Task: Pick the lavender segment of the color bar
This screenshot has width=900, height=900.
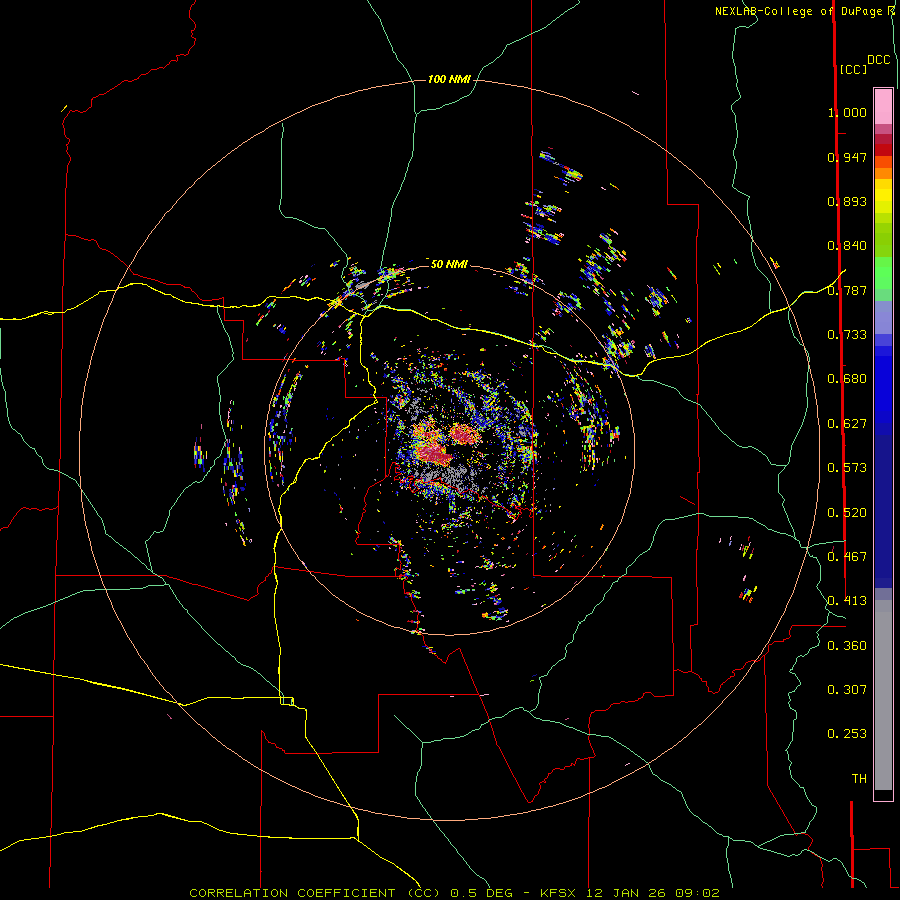Action: click(x=883, y=317)
